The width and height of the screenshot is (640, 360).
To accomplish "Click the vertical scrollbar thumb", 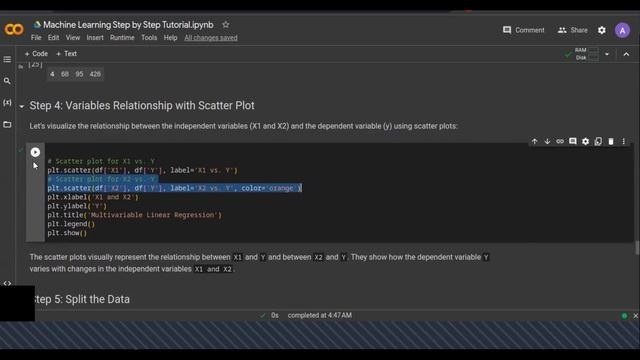I will [637, 248].
